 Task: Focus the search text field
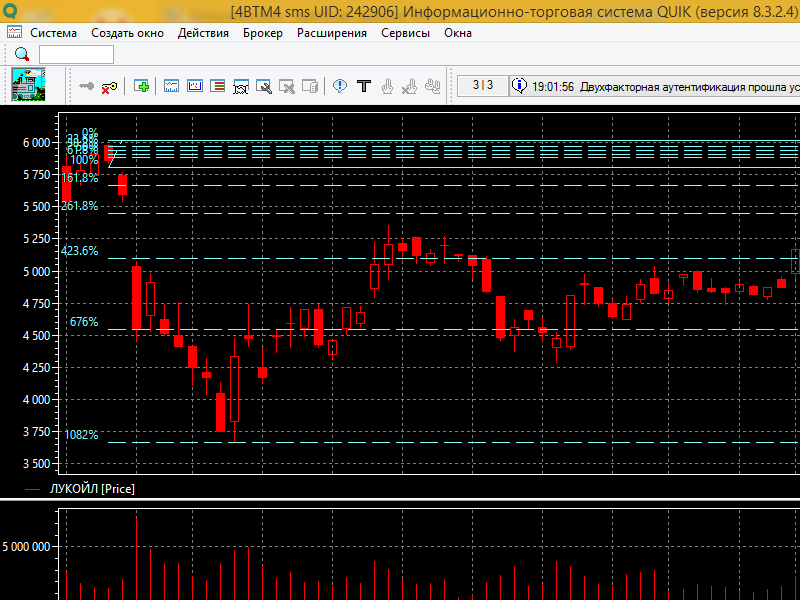[77, 54]
